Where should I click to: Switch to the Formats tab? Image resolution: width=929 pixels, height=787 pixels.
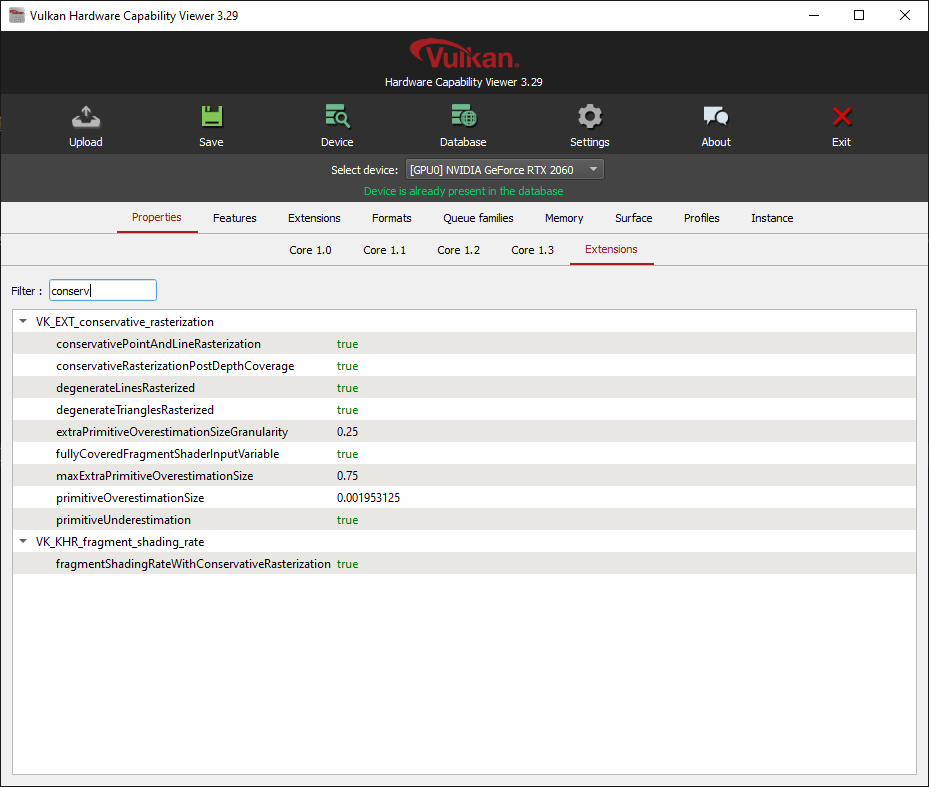[392, 218]
